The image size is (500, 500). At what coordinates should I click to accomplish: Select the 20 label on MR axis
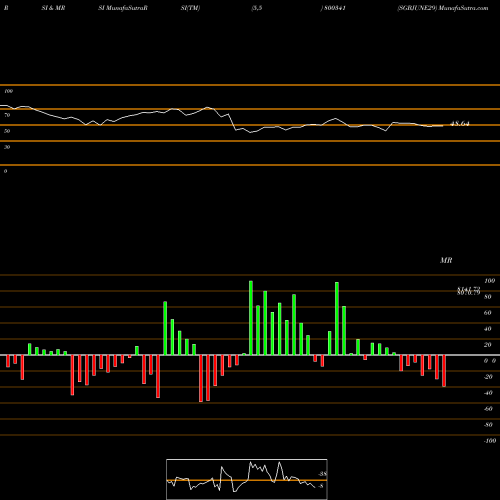(x=488, y=345)
